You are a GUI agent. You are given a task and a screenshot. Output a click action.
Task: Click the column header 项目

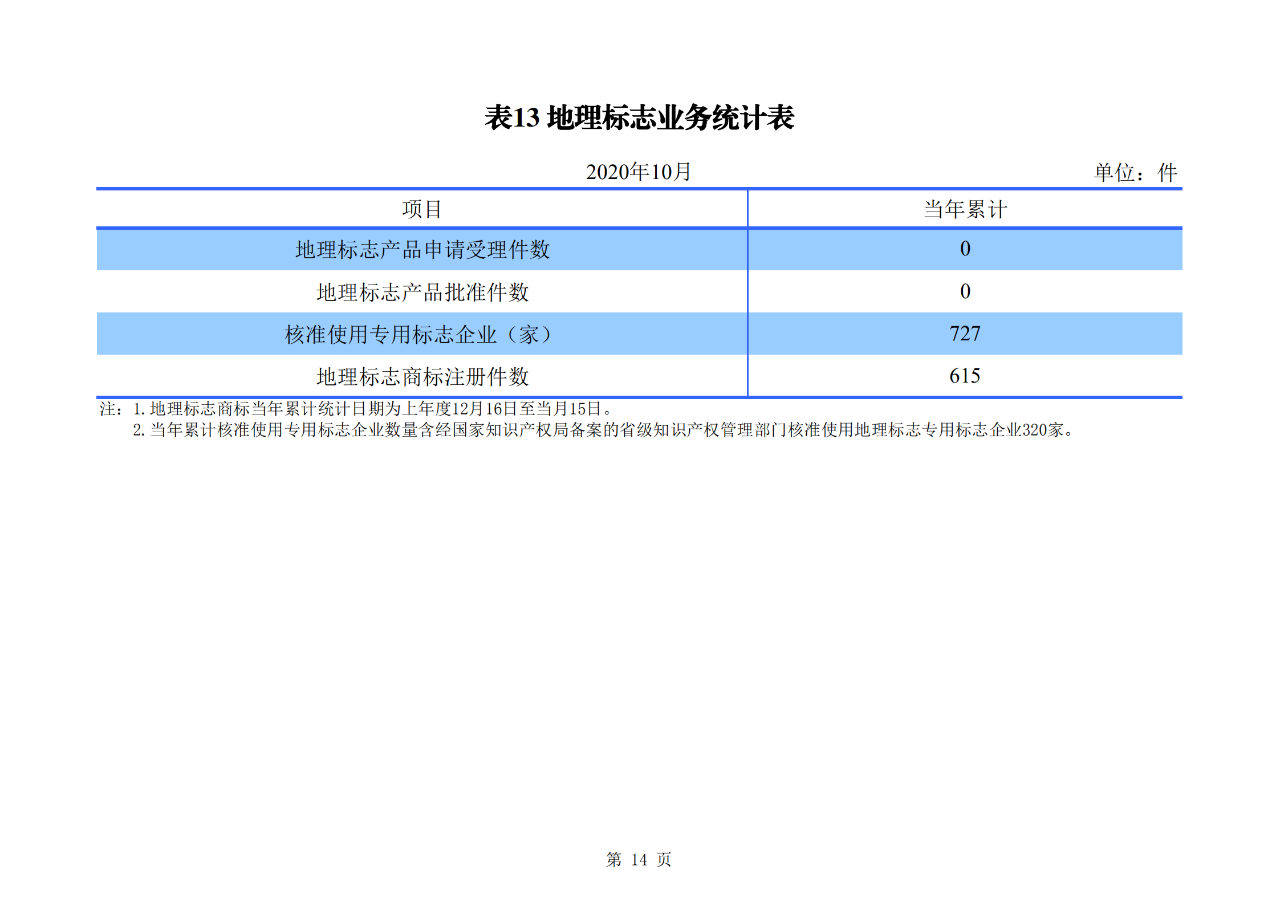422,209
